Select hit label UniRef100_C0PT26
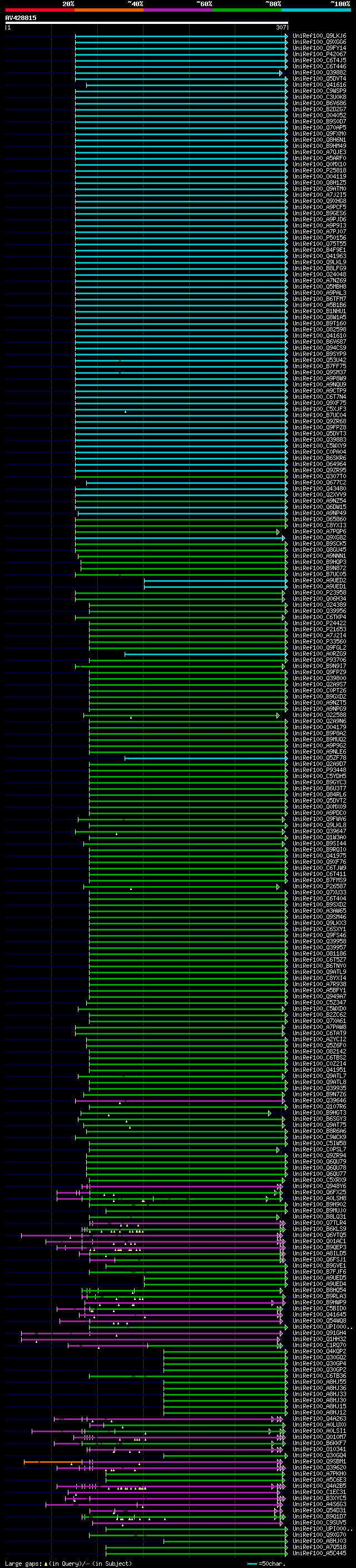Screen dimensions: 356x1568 [319, 690]
